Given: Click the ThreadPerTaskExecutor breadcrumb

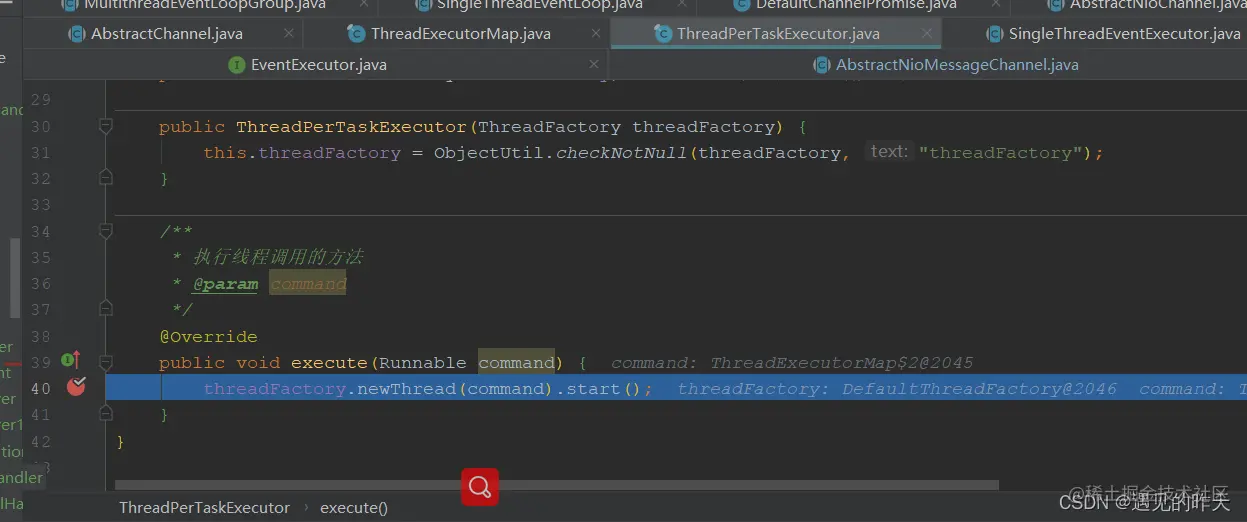Looking at the screenshot, I should click(204, 508).
